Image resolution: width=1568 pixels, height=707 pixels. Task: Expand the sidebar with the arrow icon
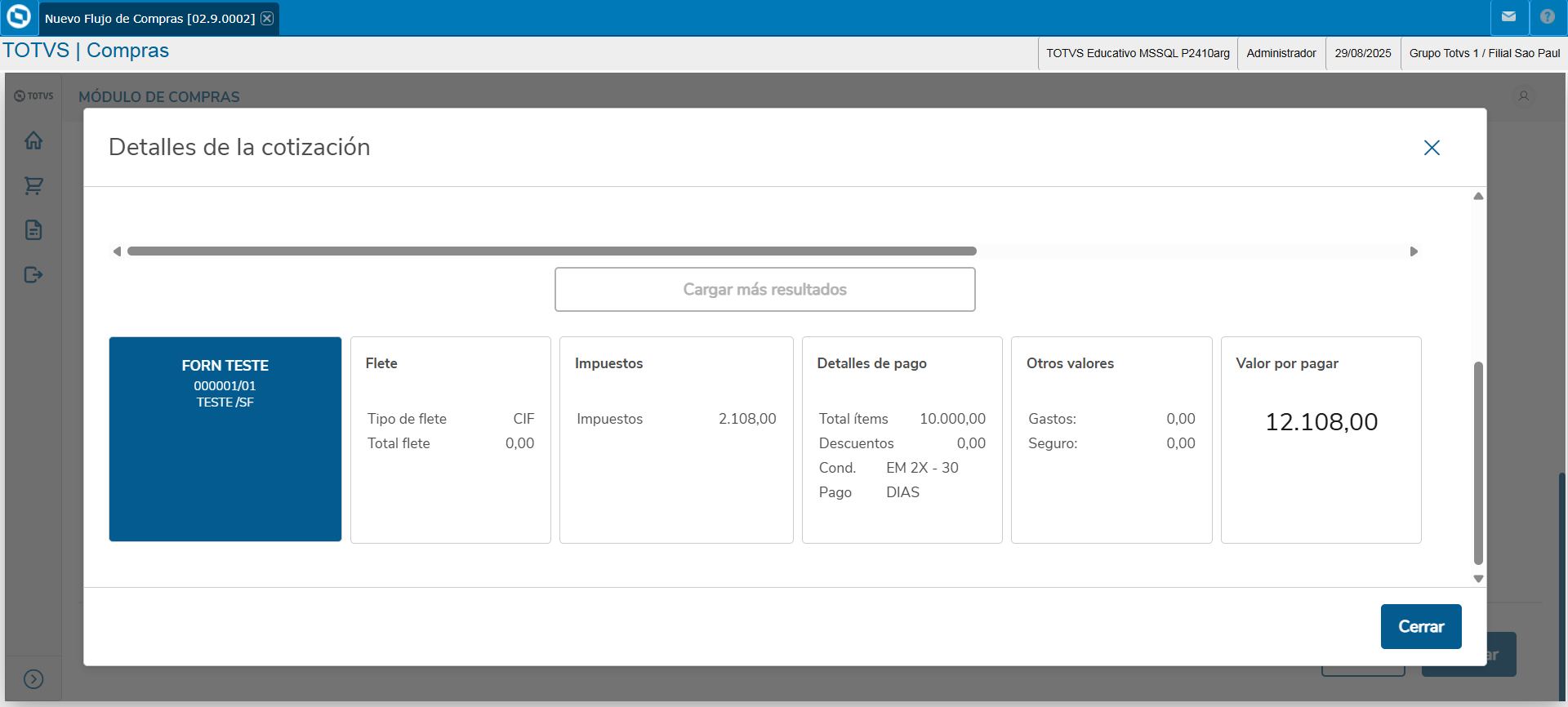click(x=33, y=679)
